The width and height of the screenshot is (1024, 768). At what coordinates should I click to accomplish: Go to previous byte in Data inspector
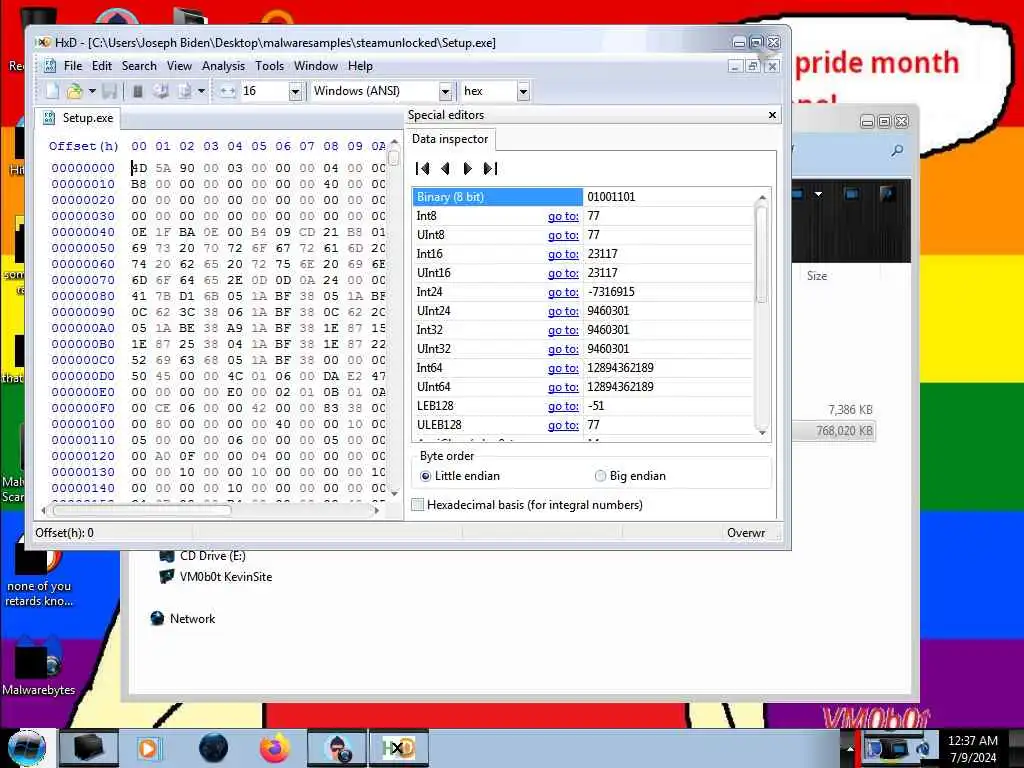coord(445,168)
